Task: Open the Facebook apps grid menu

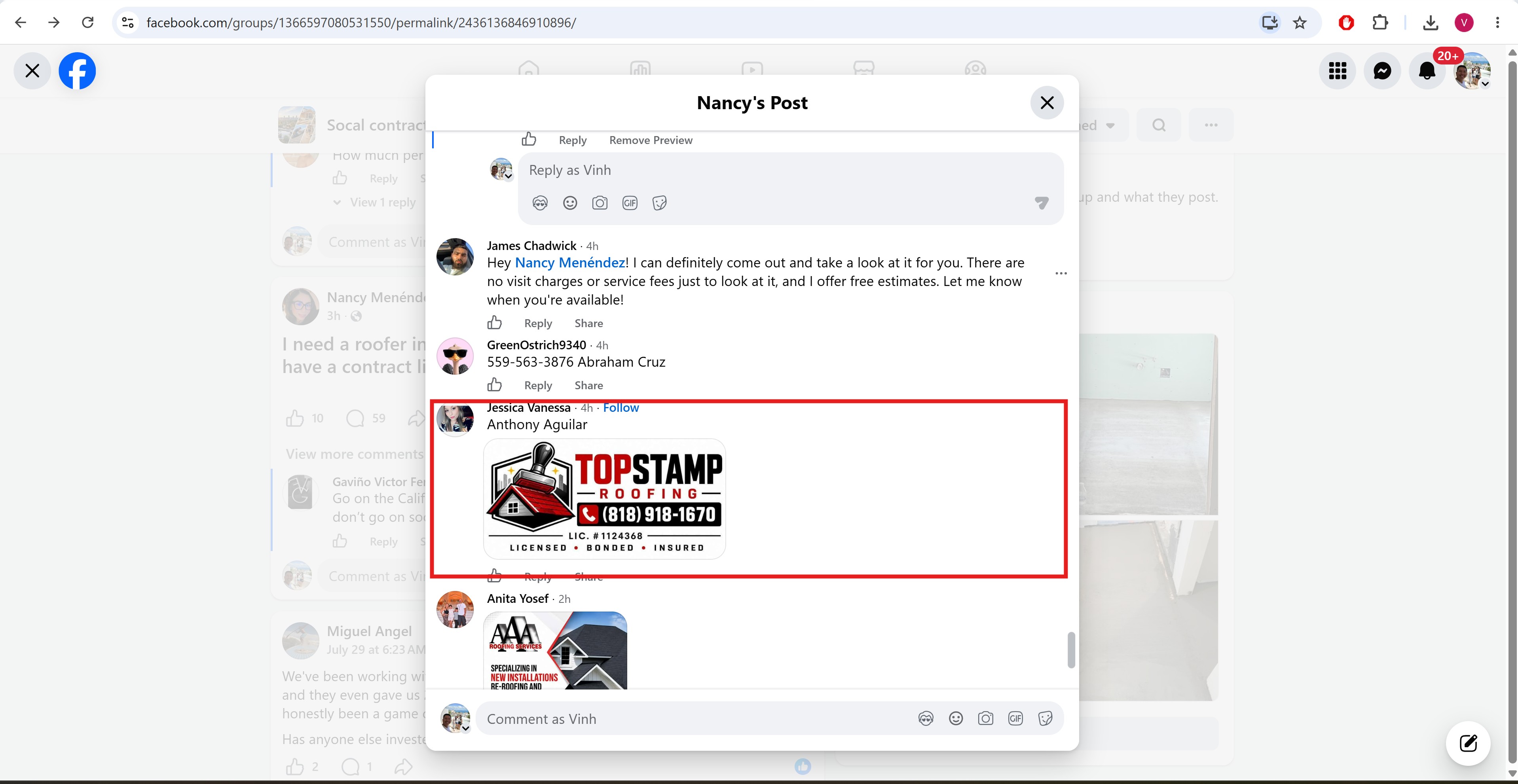Action: point(1338,71)
